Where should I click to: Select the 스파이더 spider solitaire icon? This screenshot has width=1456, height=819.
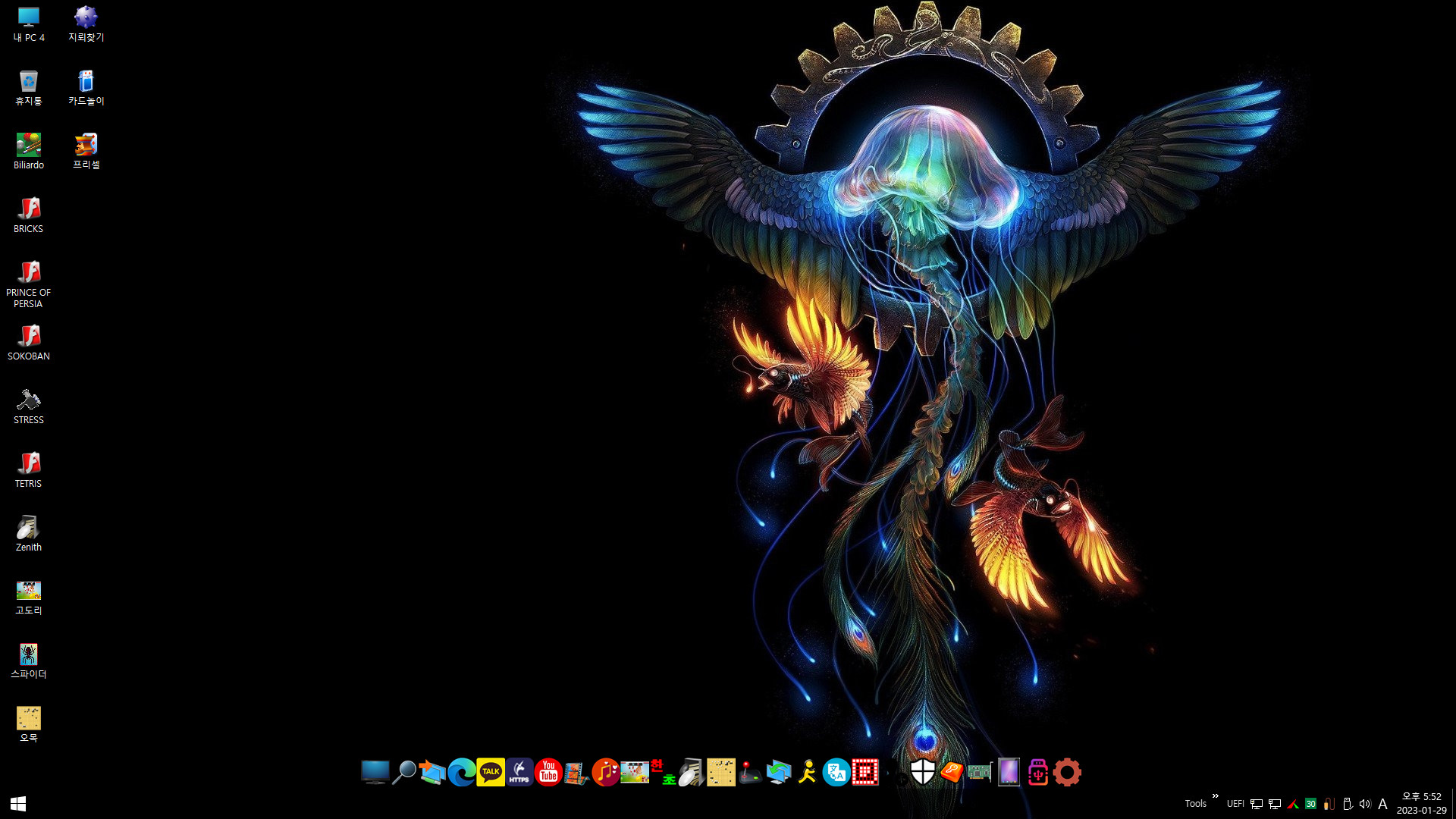coord(29,661)
